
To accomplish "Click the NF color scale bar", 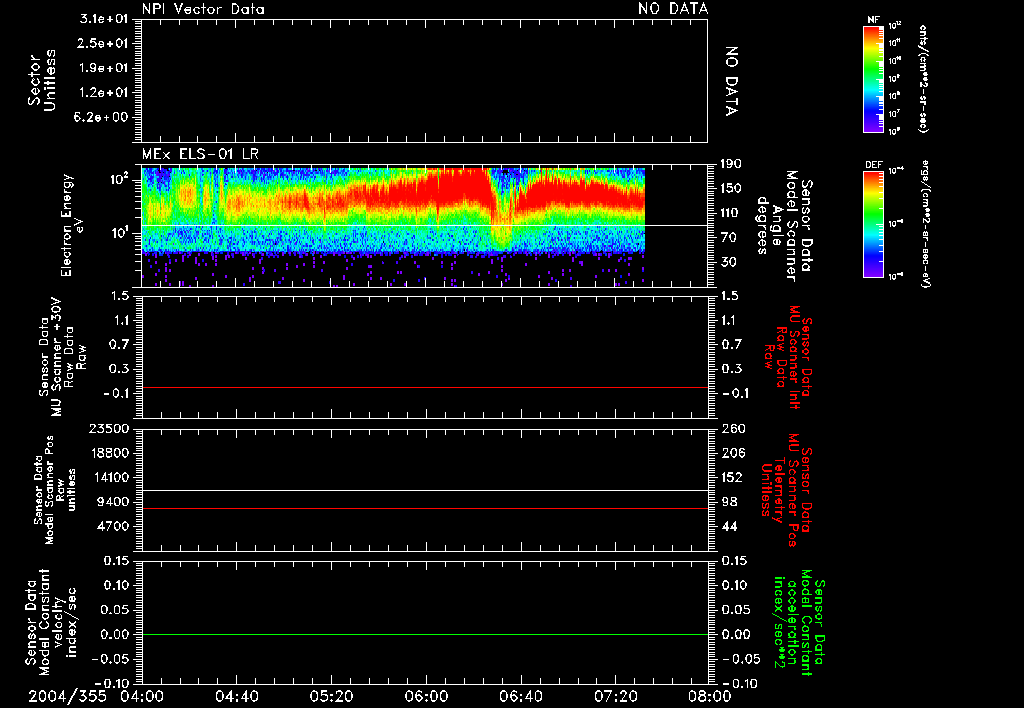I will [873, 79].
